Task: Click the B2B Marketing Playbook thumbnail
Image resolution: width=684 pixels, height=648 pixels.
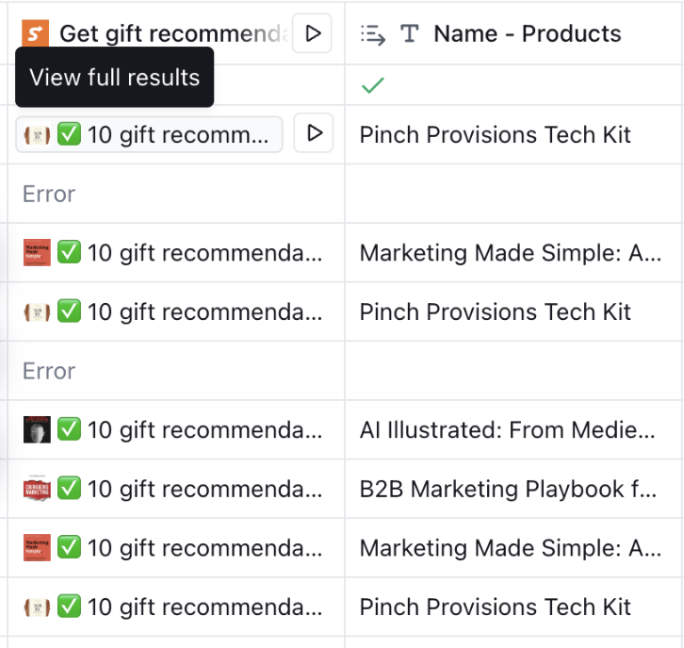Action: click(x=37, y=488)
